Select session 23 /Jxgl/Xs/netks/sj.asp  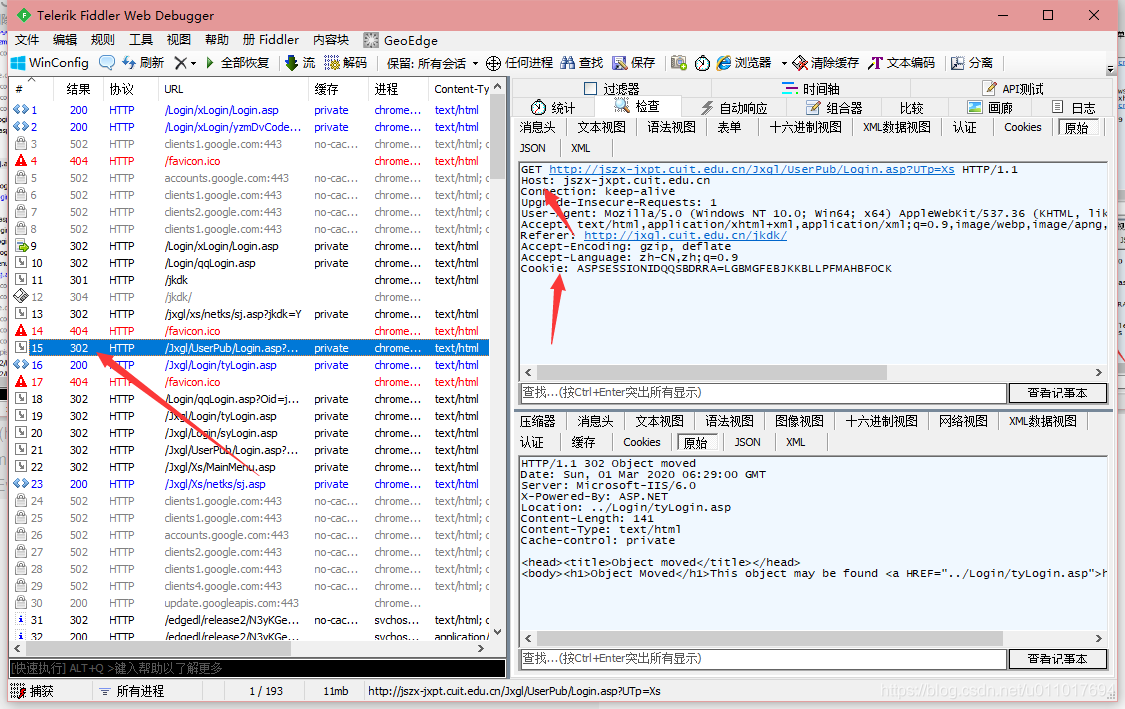coord(251,484)
